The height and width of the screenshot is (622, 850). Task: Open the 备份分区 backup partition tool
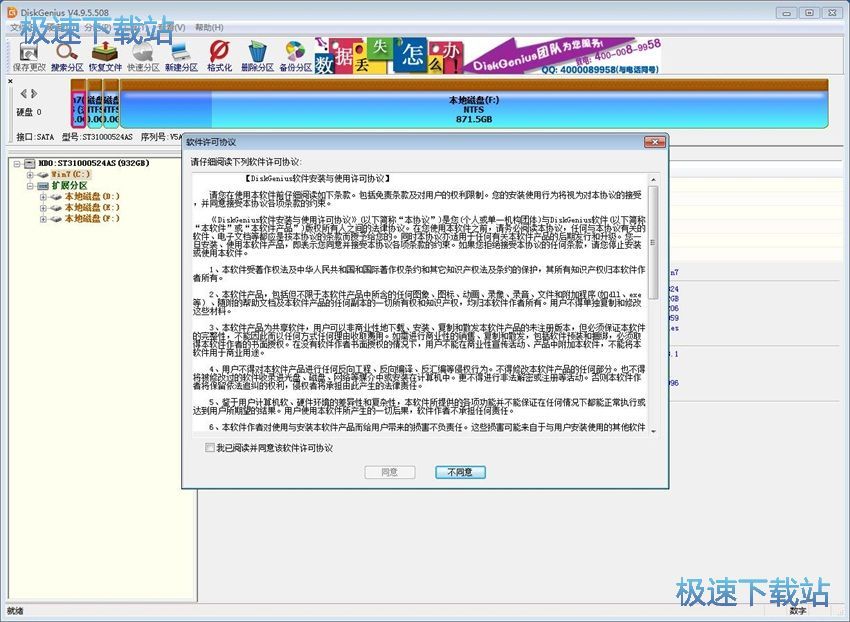point(295,56)
